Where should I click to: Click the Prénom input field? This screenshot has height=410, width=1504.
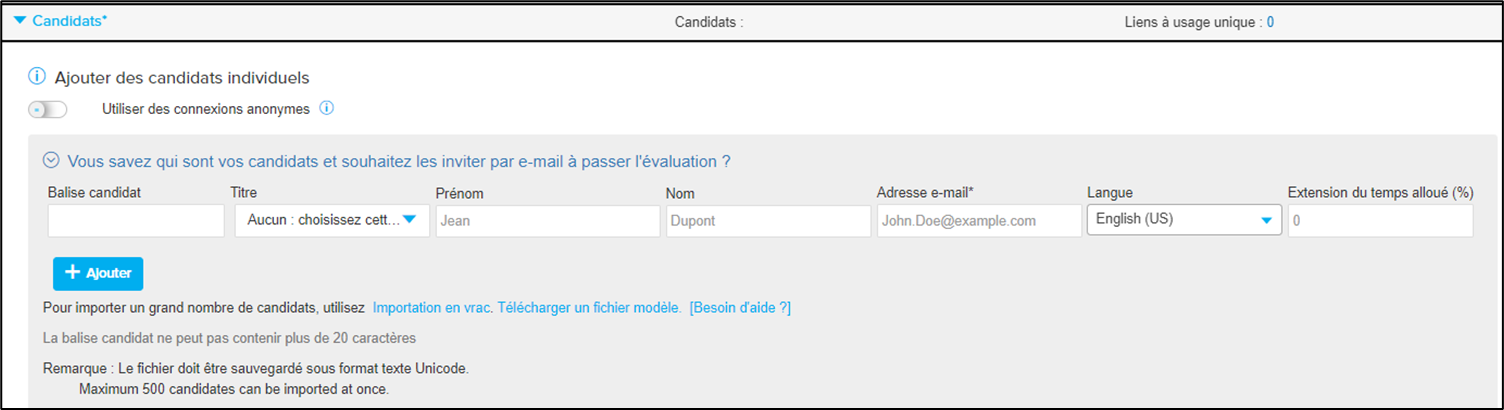click(548, 221)
